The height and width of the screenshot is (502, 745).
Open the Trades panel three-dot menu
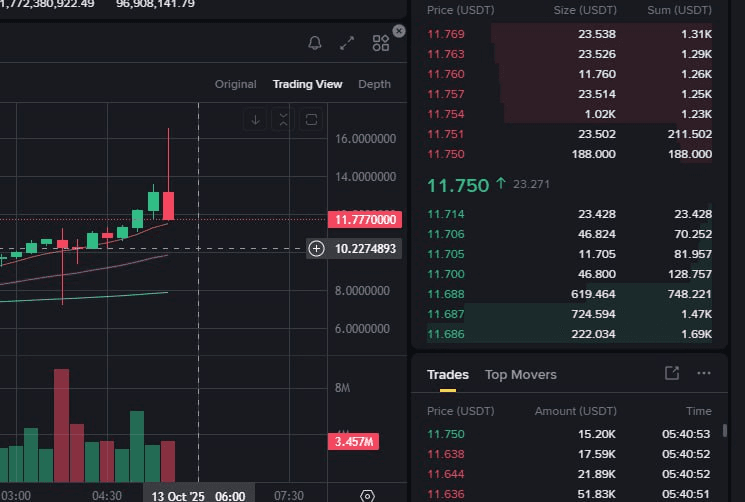pyautogui.click(x=703, y=373)
